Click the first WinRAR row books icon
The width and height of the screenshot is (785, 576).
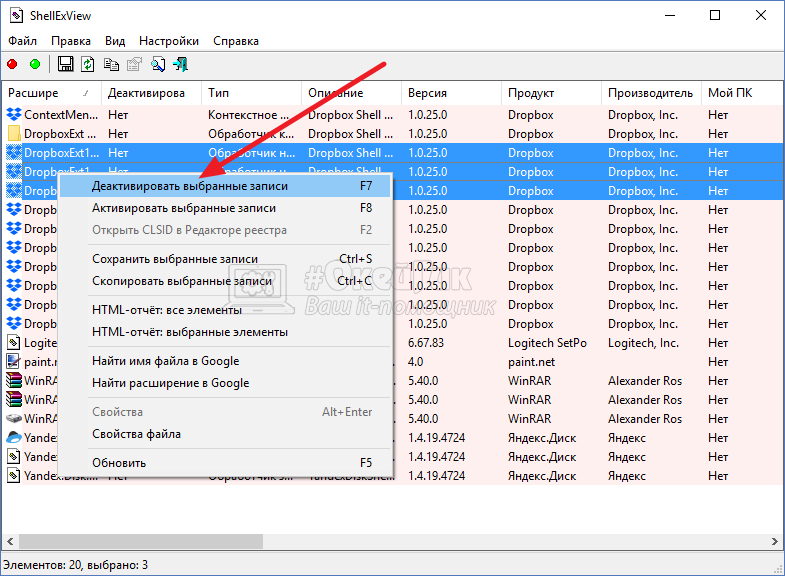[x=14, y=381]
